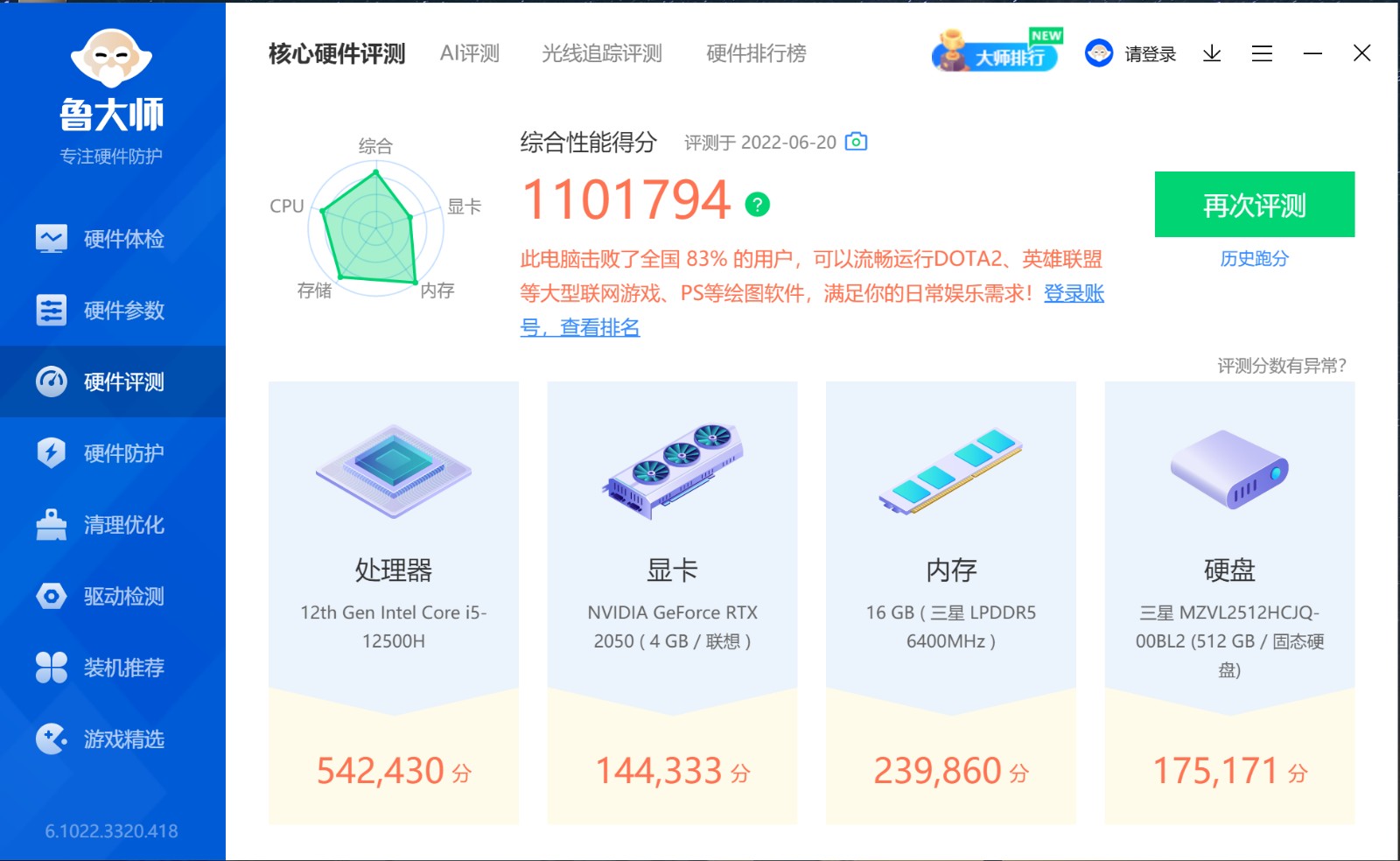Click 请登录 to sign in

pos(1151,54)
